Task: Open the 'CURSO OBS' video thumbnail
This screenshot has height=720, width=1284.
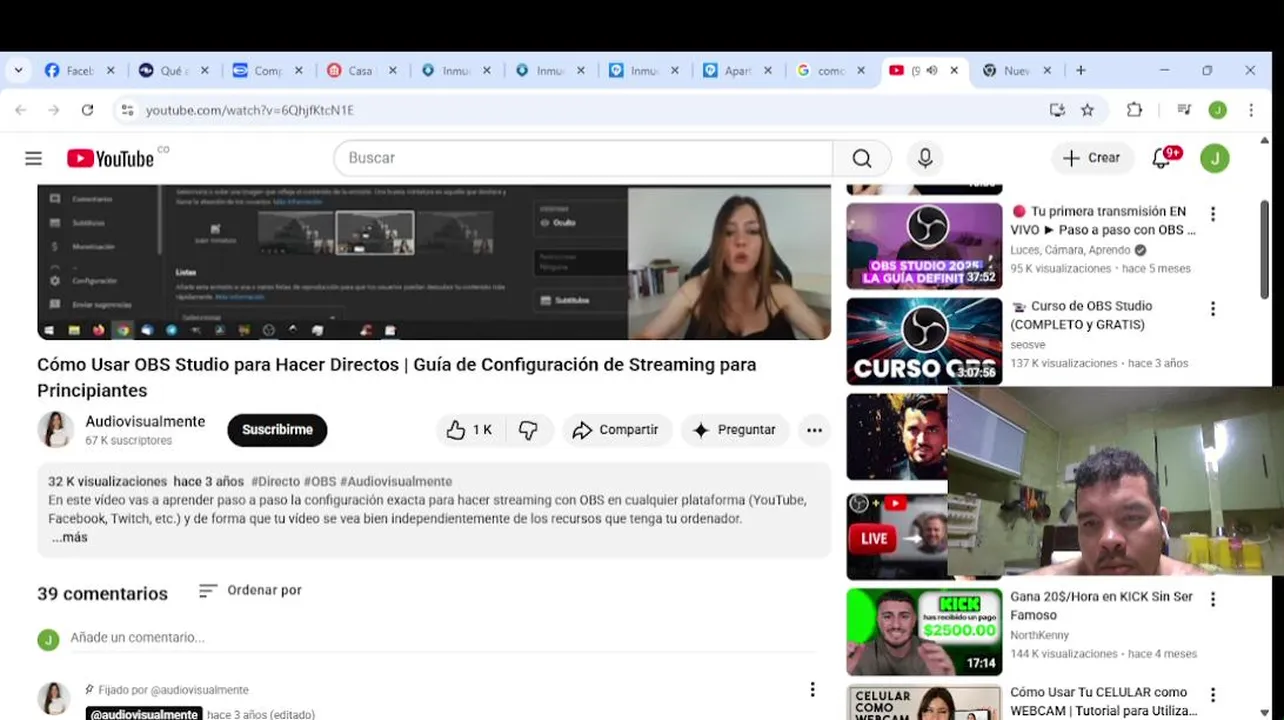Action: [924, 341]
